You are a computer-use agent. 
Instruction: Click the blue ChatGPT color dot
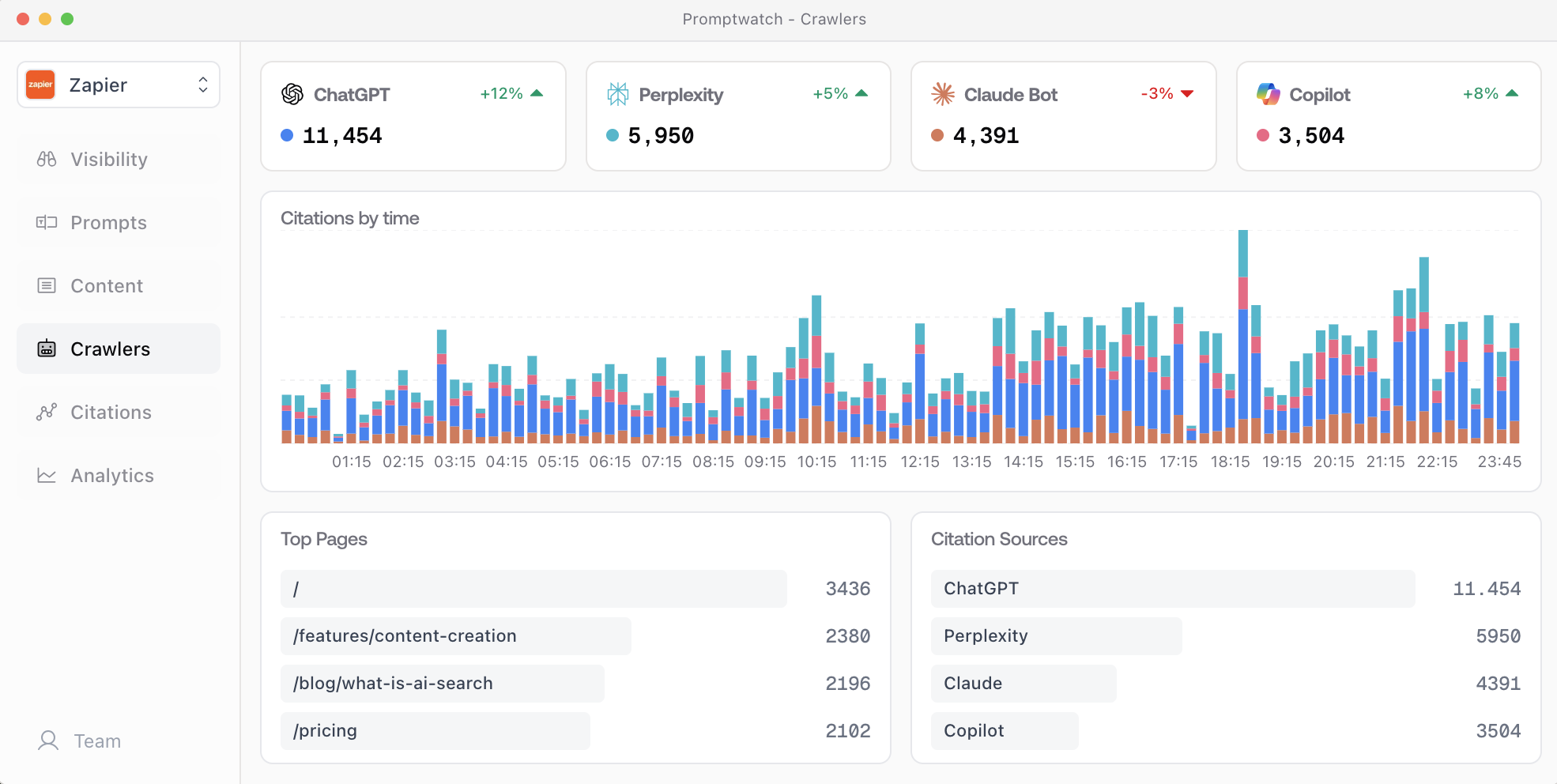(x=287, y=136)
